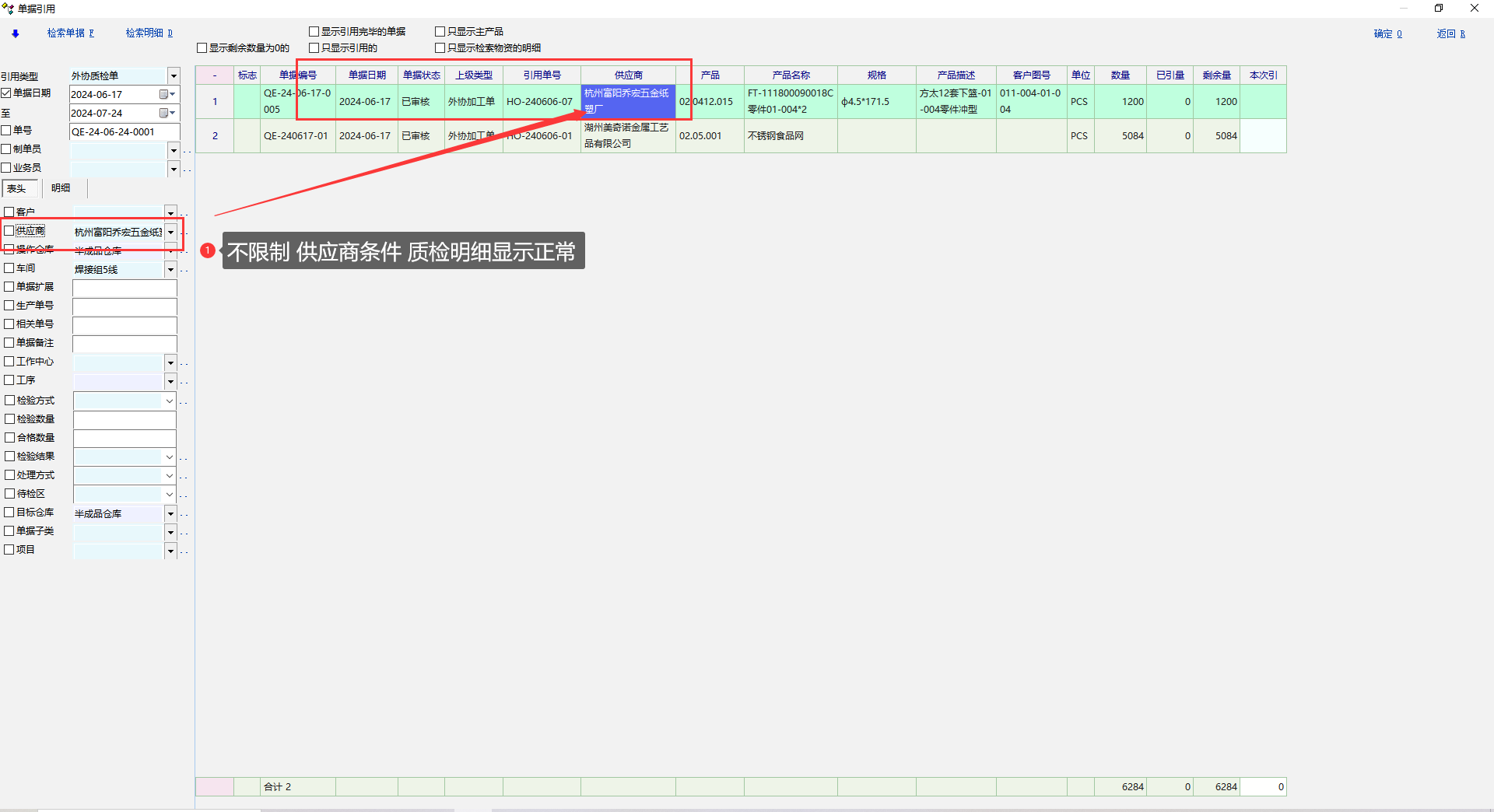This screenshot has height=812, width=1494.
Task: Tick 显示引用完毕的单据 checkbox
Action: (x=314, y=32)
